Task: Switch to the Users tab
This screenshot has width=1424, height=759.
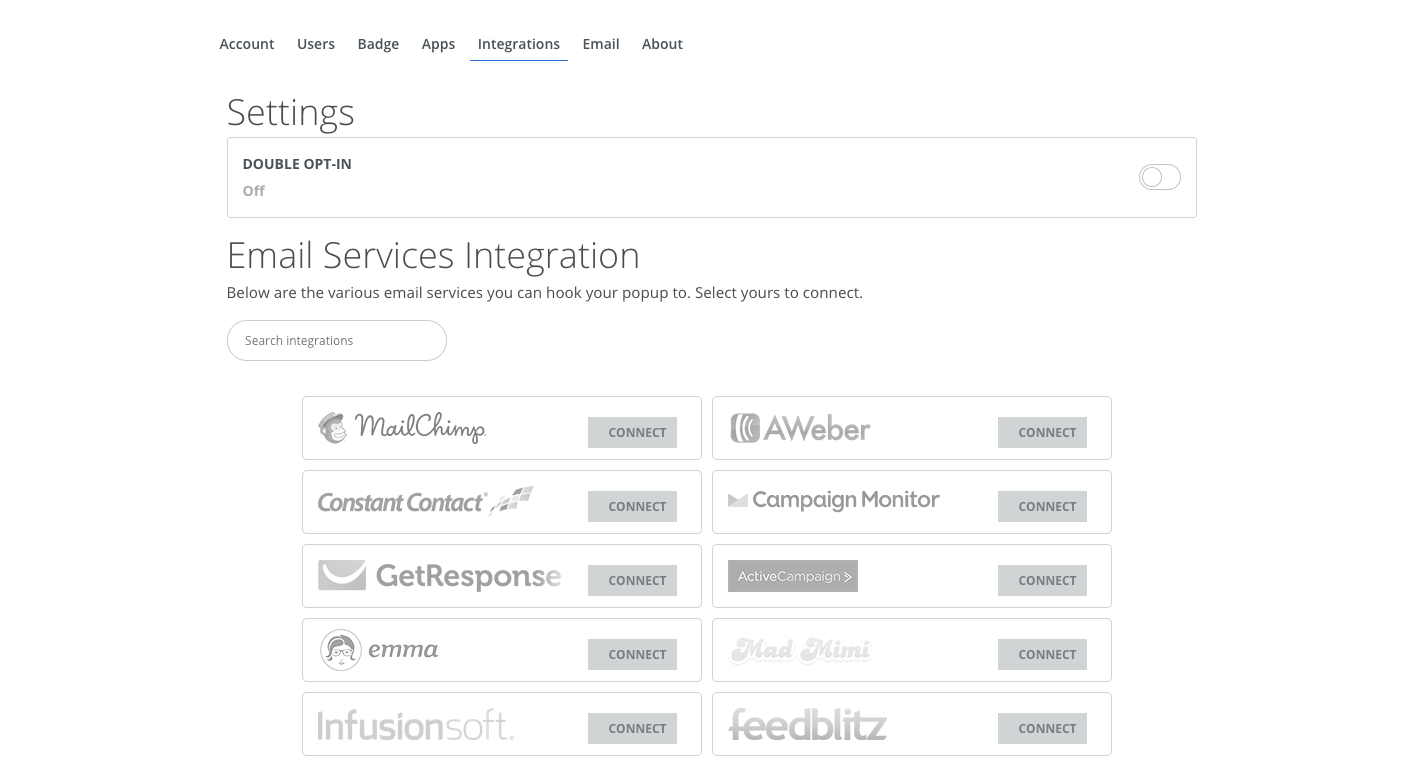Action: [x=316, y=44]
